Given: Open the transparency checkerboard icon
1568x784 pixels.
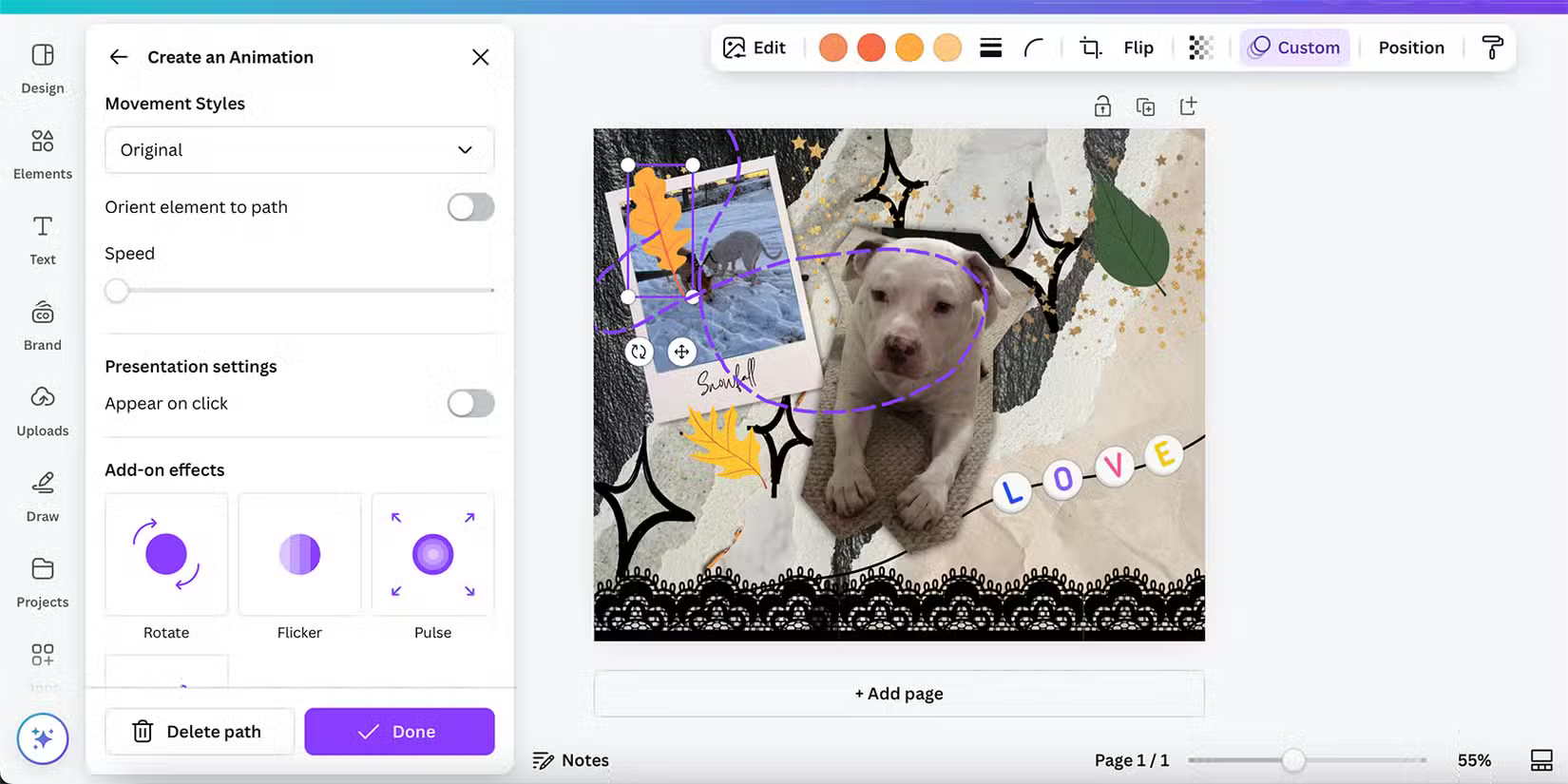Looking at the screenshot, I should tap(1201, 48).
